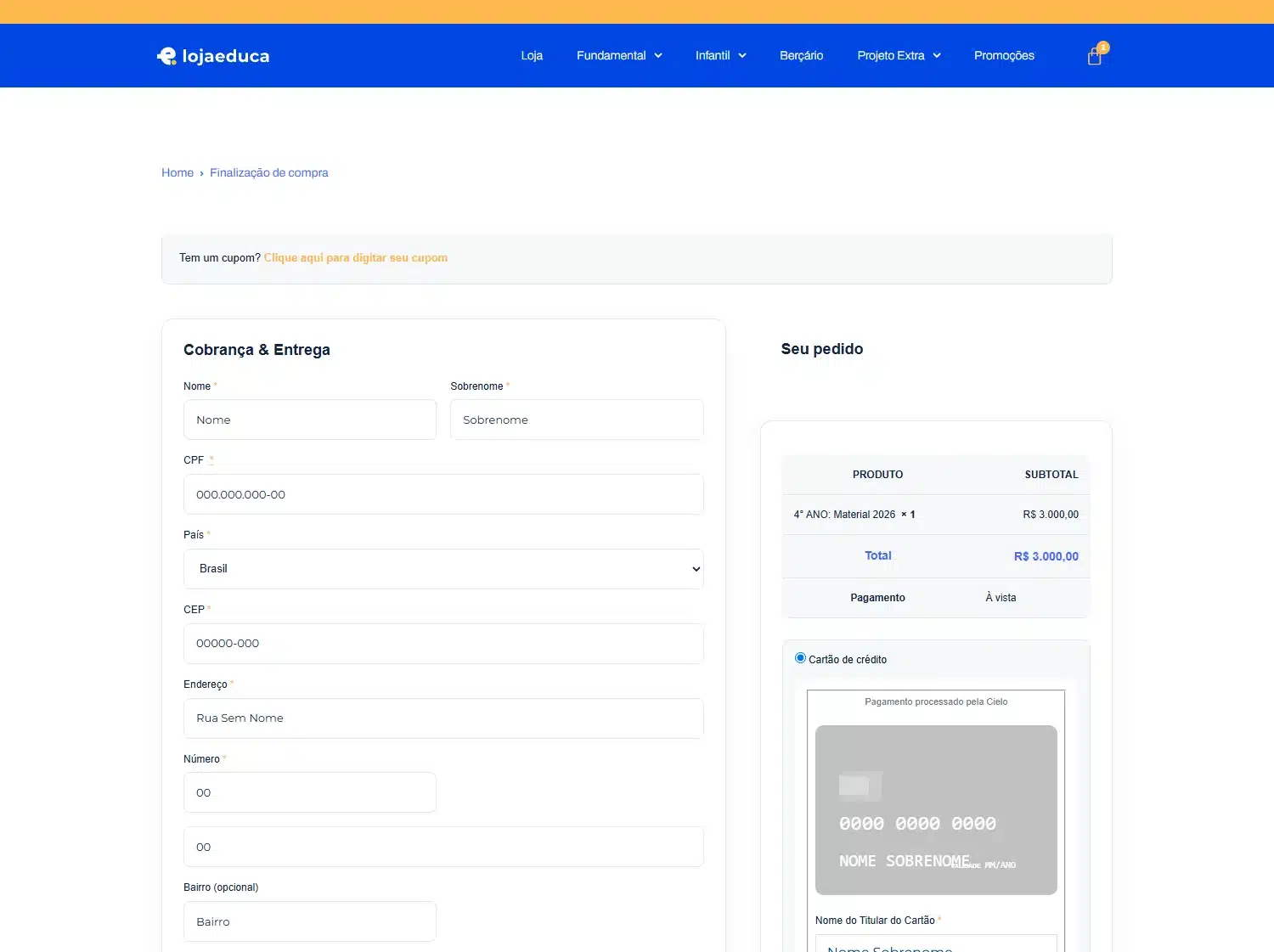Follow the Home breadcrumb link
The height and width of the screenshot is (952, 1274).
pos(178,172)
